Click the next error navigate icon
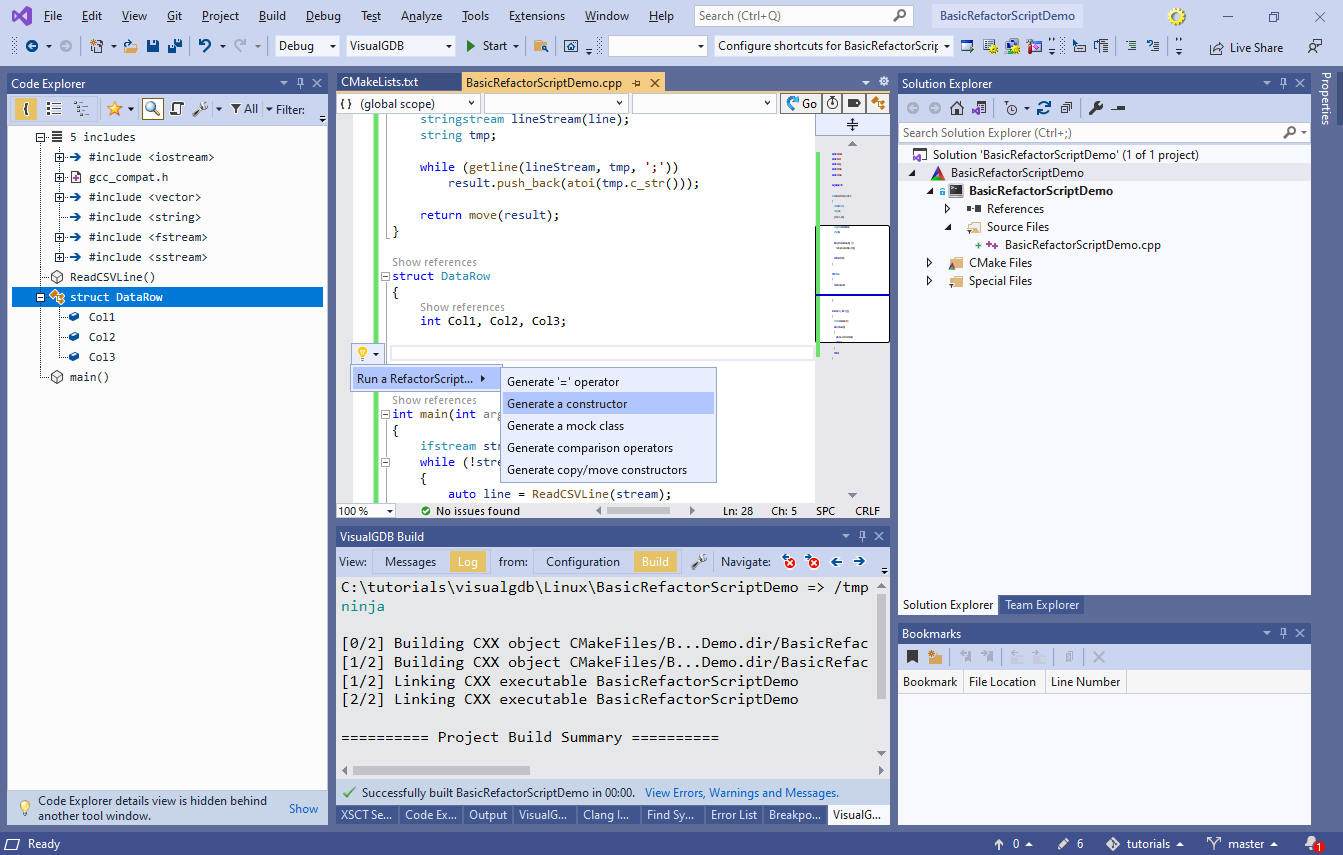This screenshot has width=1343, height=855. click(x=813, y=561)
